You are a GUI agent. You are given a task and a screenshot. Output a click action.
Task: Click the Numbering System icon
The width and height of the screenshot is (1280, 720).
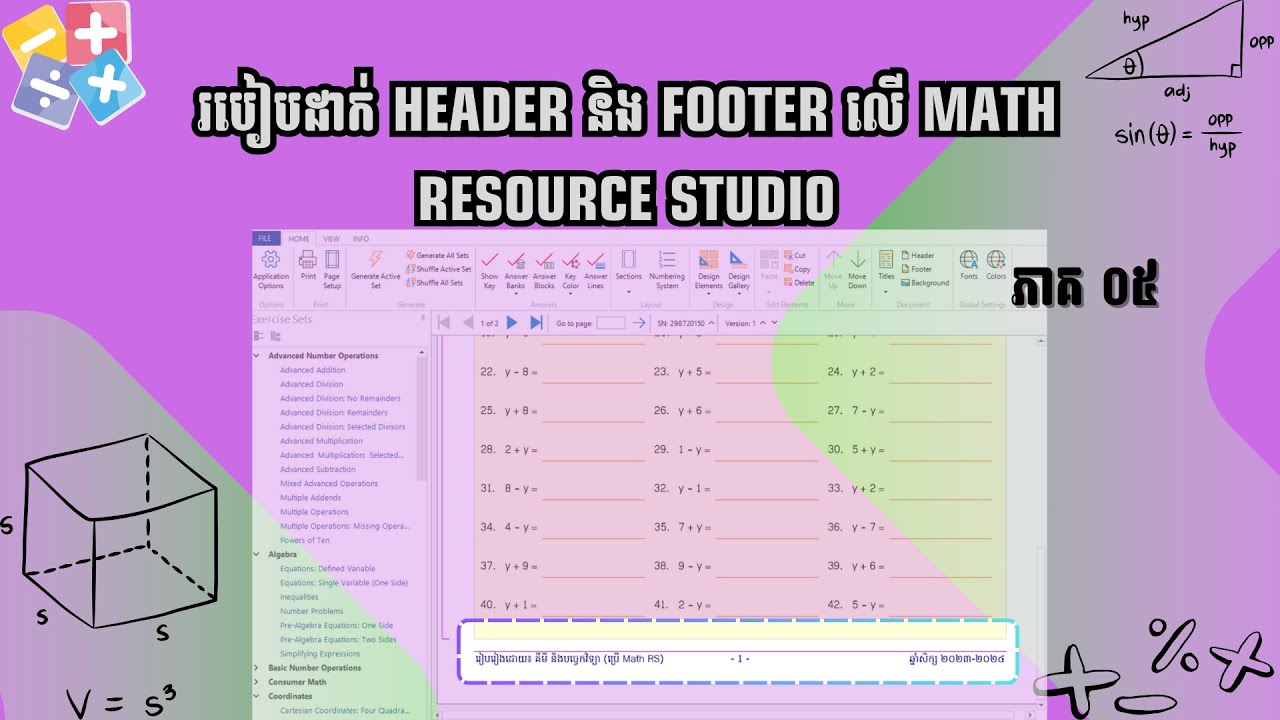(x=667, y=259)
